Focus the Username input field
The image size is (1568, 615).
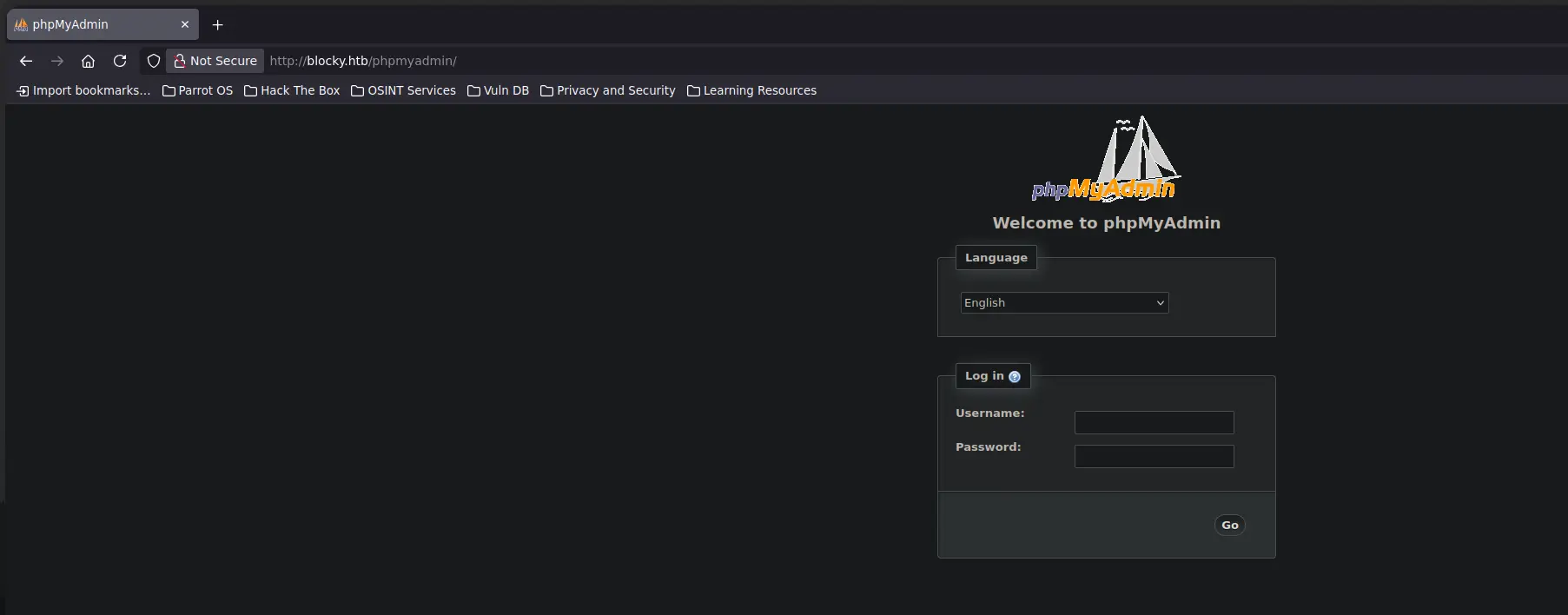[x=1154, y=423]
